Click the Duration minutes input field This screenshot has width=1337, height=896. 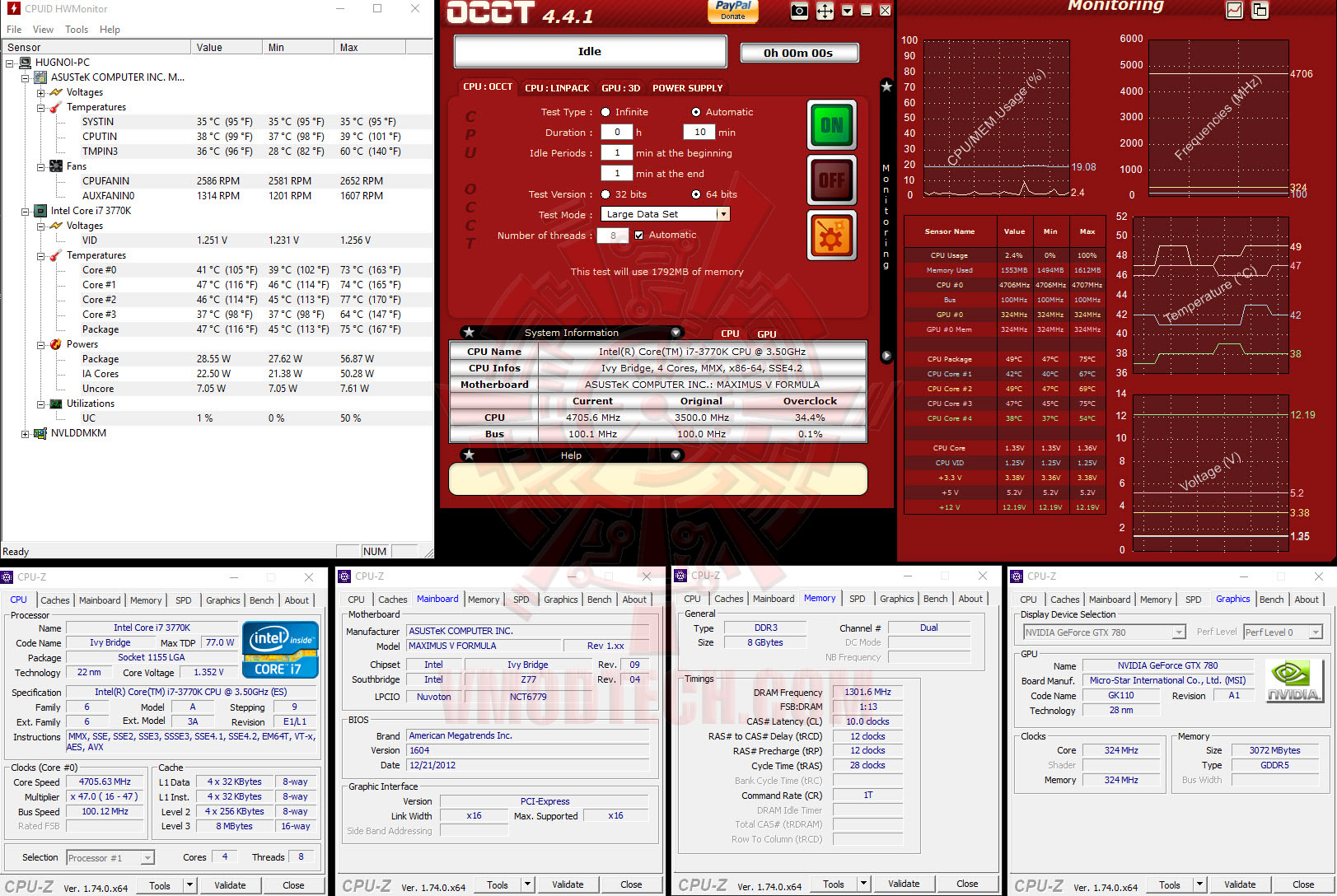click(699, 132)
